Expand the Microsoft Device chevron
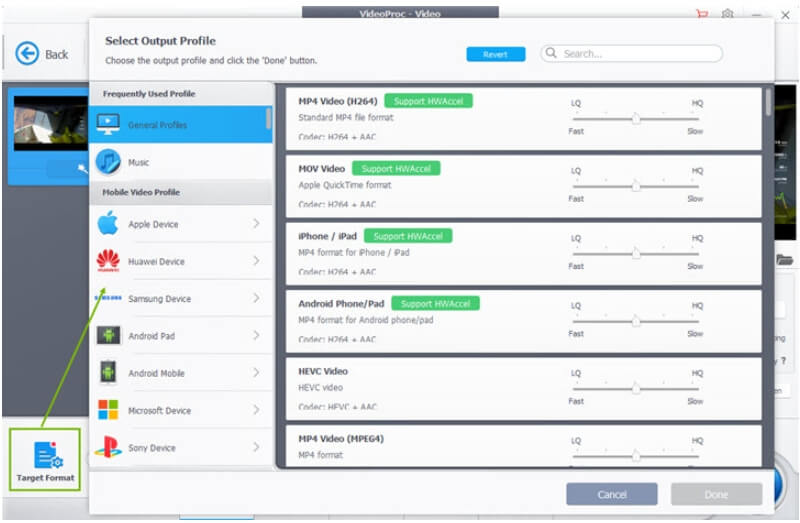Viewport: 800px width, 523px height. pos(256,410)
